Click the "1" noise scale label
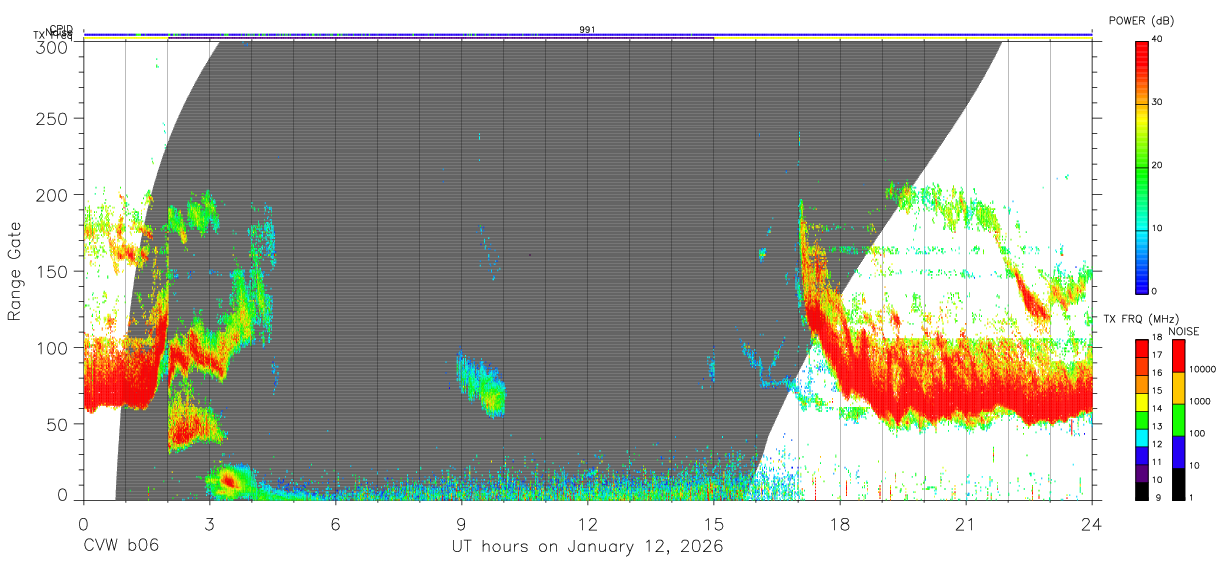Viewport: 1228px width, 567px height. point(1190,497)
